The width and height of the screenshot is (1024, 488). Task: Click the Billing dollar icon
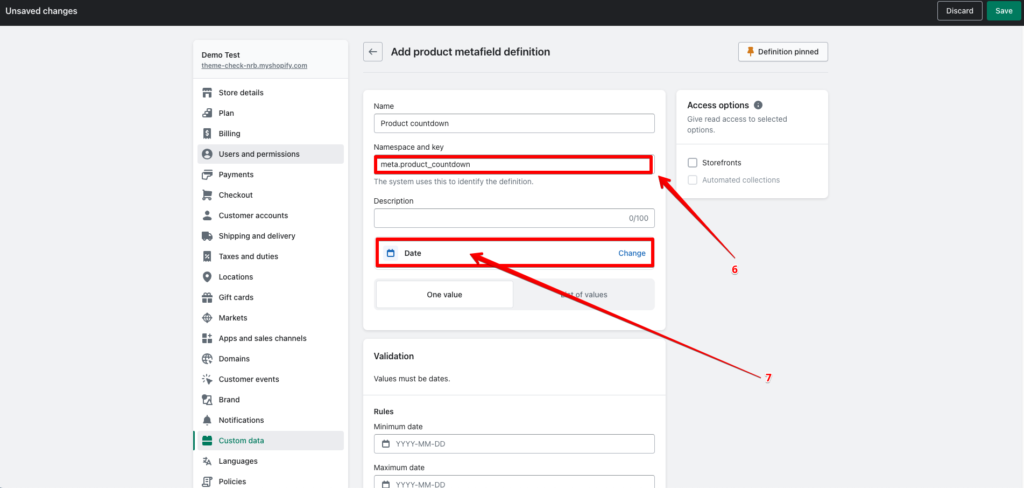pyautogui.click(x=207, y=133)
